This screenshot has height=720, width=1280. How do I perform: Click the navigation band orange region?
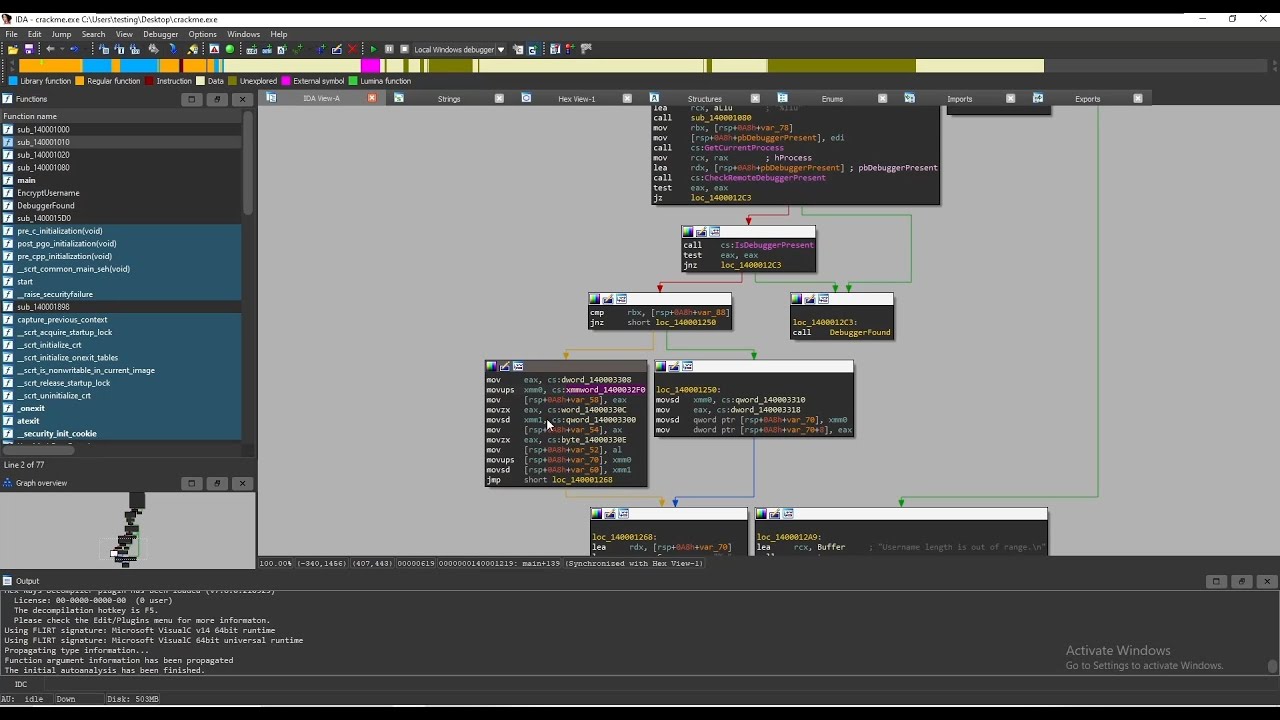point(50,66)
